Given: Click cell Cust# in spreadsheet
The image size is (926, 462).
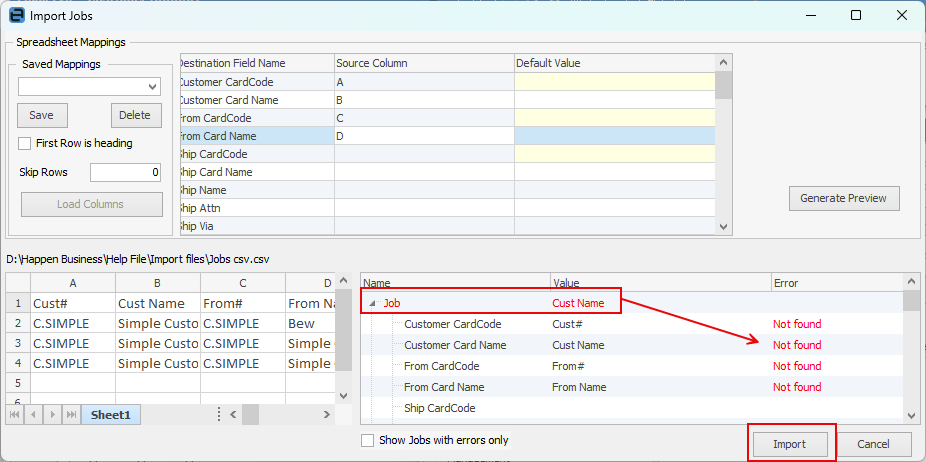Looking at the screenshot, I should tap(73, 303).
